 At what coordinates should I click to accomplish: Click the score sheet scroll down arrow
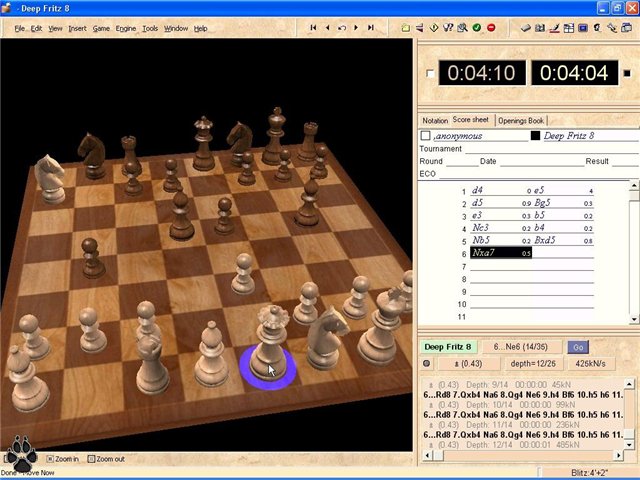[634, 319]
